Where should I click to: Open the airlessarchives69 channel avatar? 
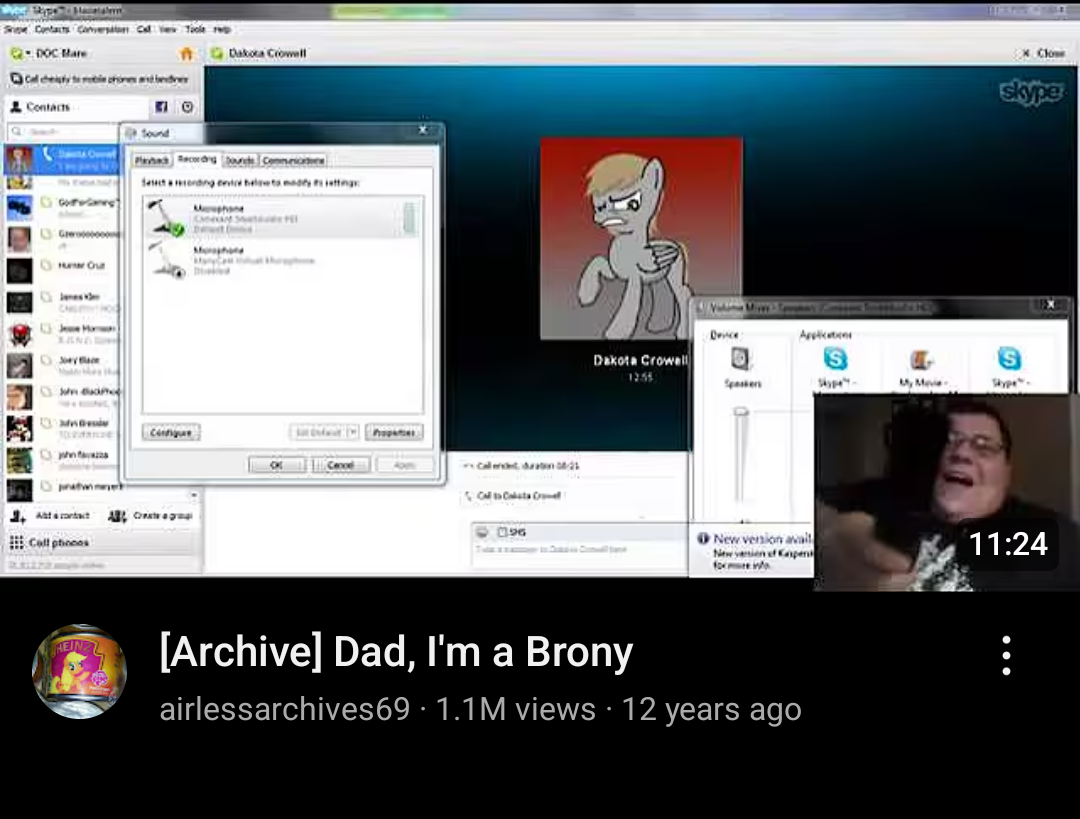[80, 672]
